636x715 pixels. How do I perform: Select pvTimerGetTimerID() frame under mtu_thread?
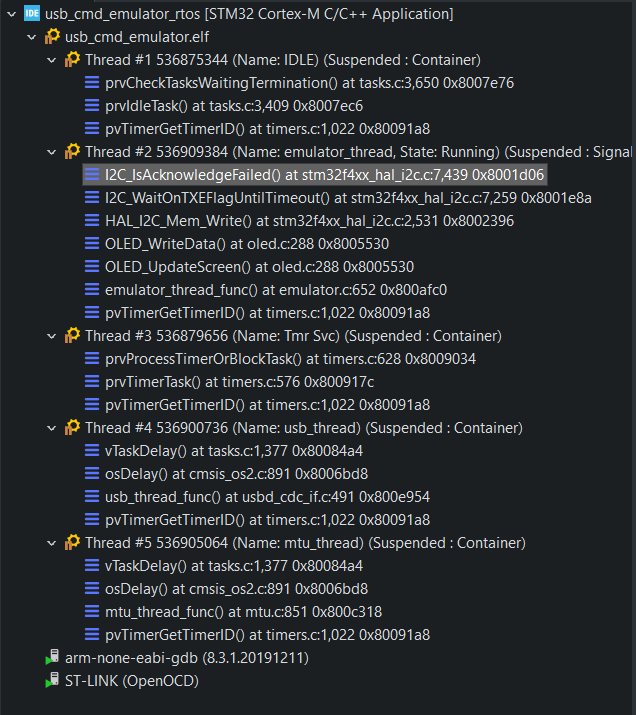pos(267,635)
